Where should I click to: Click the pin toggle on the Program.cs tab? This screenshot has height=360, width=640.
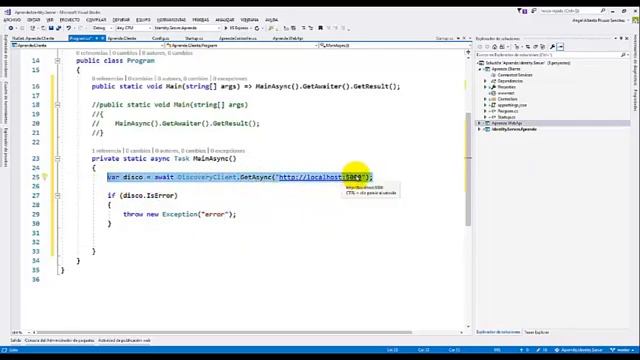(97, 38)
